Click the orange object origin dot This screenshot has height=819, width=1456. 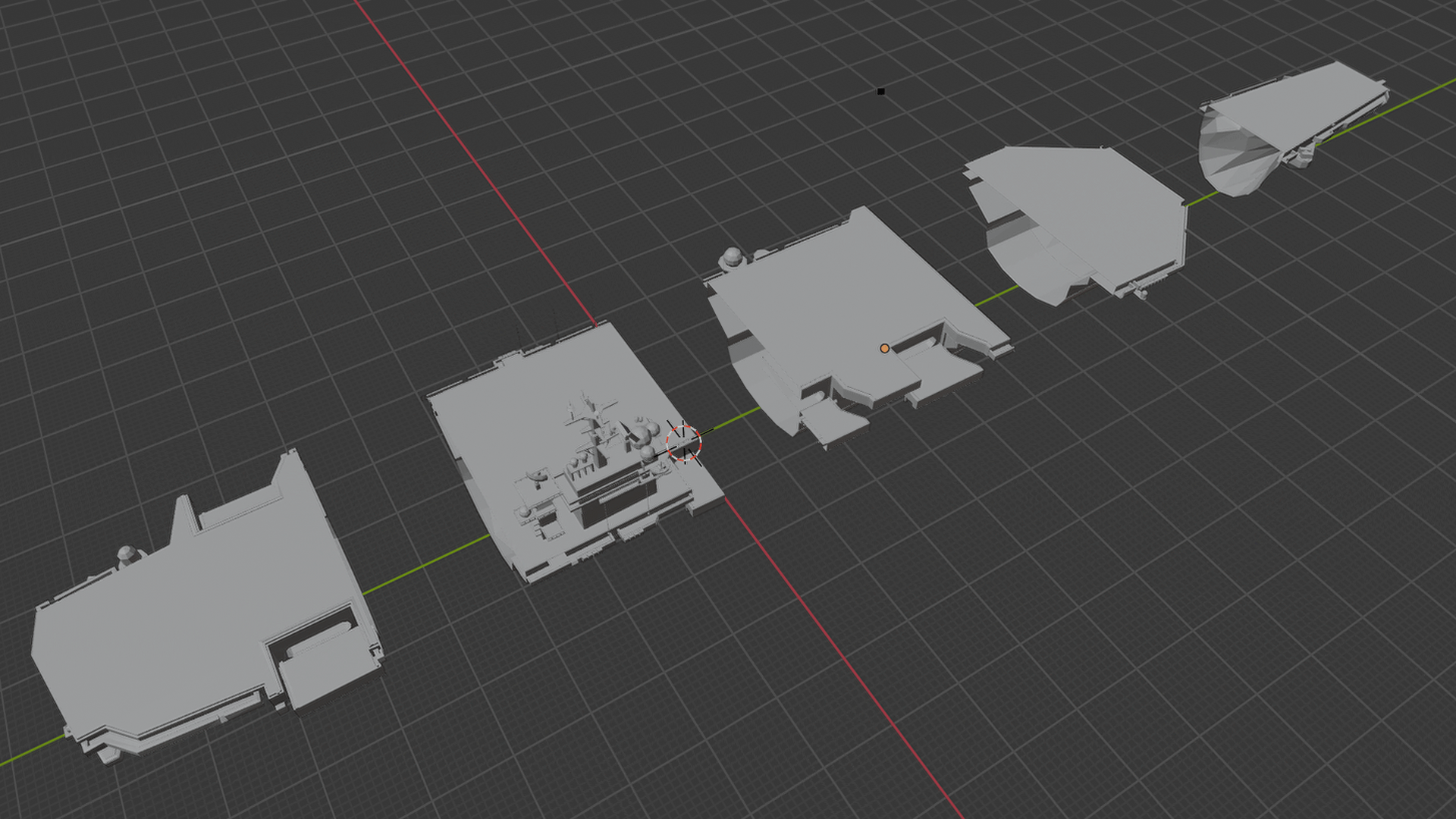[x=884, y=348]
